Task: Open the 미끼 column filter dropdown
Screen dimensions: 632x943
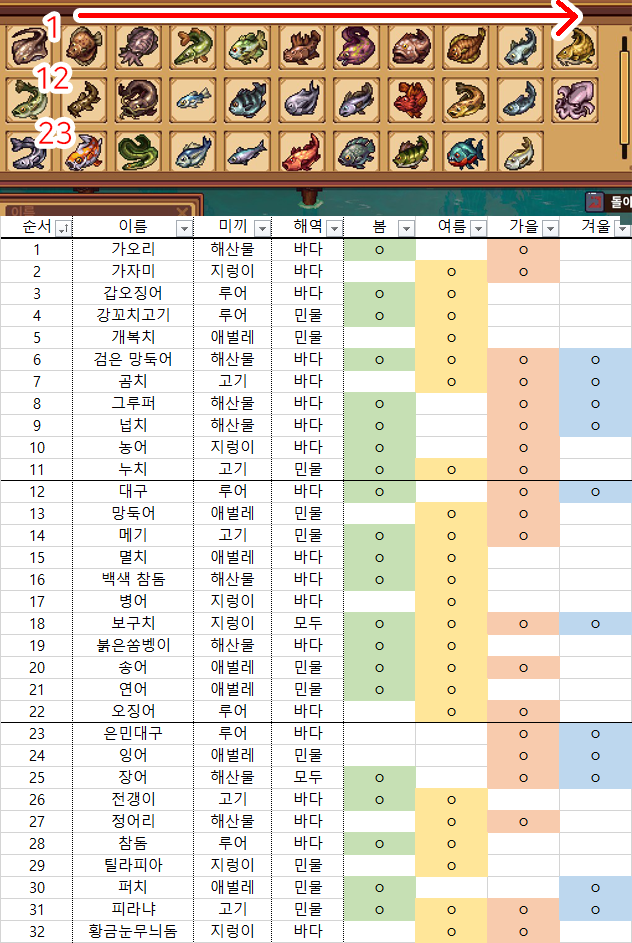Action: (x=262, y=229)
